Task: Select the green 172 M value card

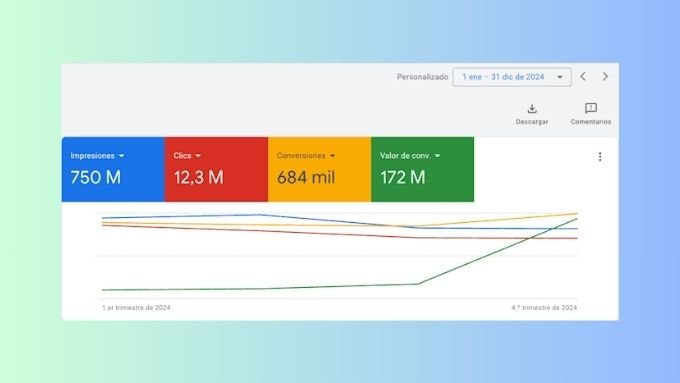Action: [422, 169]
